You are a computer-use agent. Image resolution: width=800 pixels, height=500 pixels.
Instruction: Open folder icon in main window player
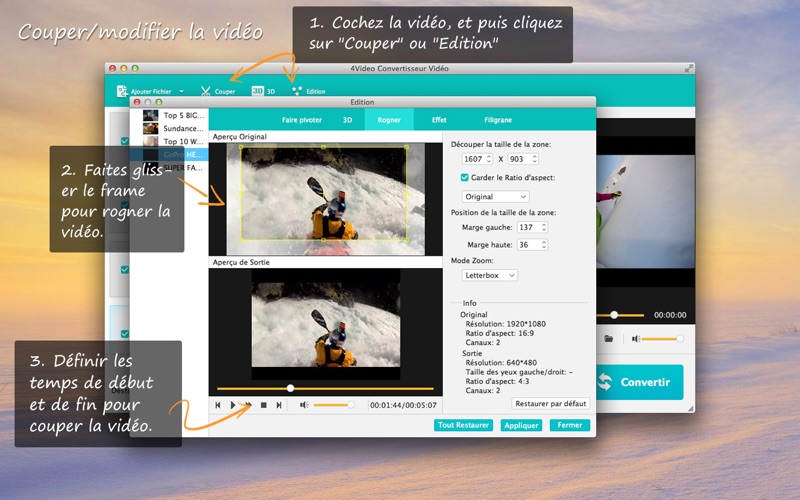[609, 339]
